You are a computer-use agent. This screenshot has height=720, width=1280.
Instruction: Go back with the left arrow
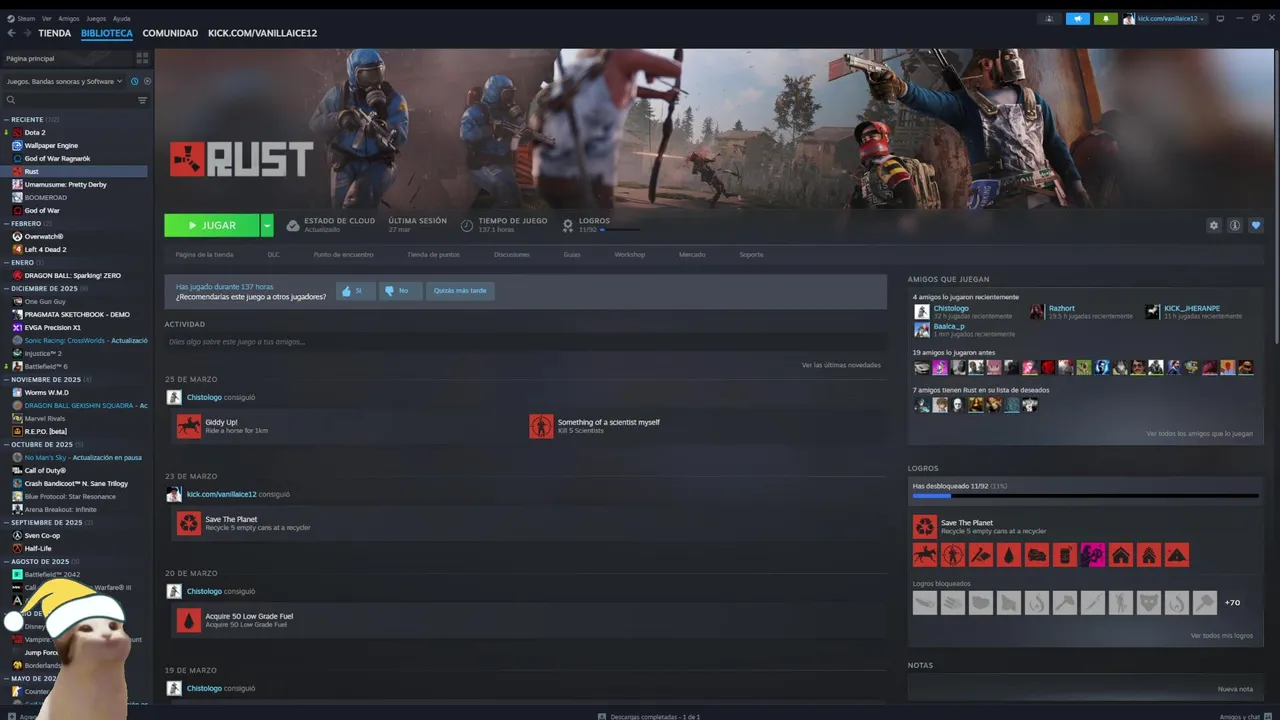[11, 33]
